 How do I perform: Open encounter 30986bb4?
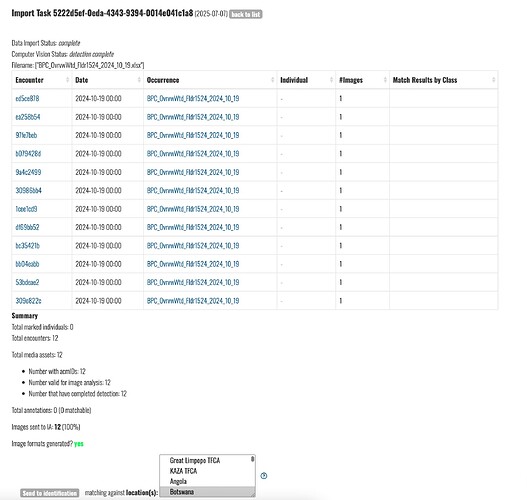(x=29, y=191)
